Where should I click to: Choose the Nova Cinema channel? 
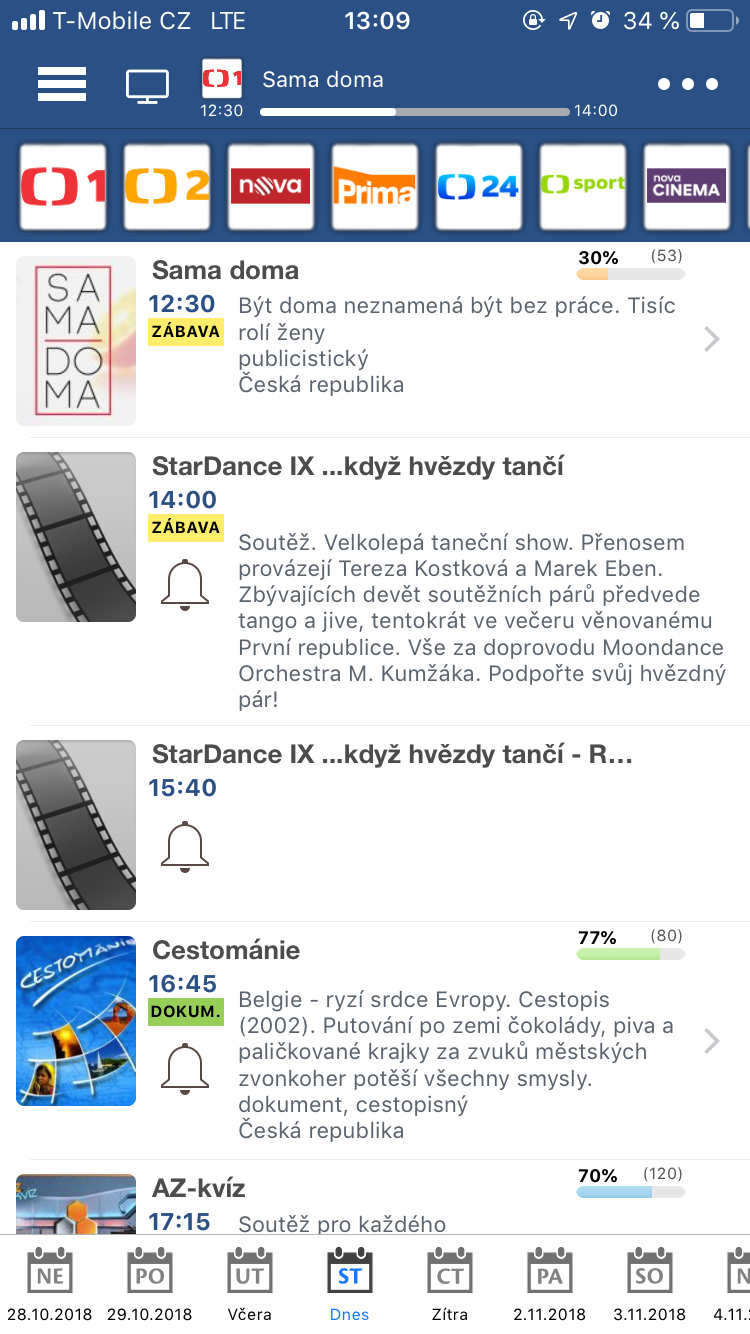pyautogui.click(x=687, y=187)
